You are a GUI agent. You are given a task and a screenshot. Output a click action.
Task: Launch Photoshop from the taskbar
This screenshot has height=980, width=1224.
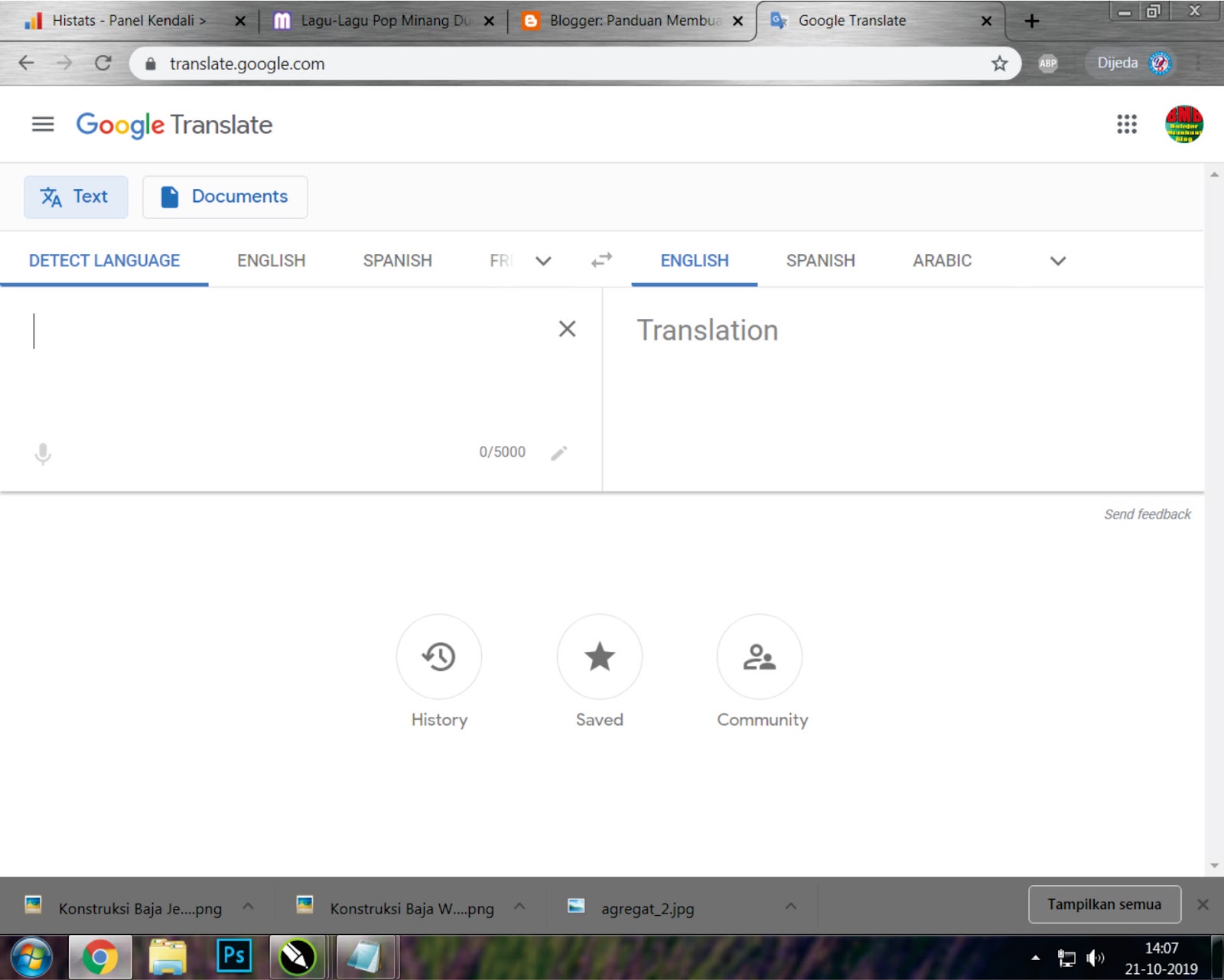tap(233, 956)
